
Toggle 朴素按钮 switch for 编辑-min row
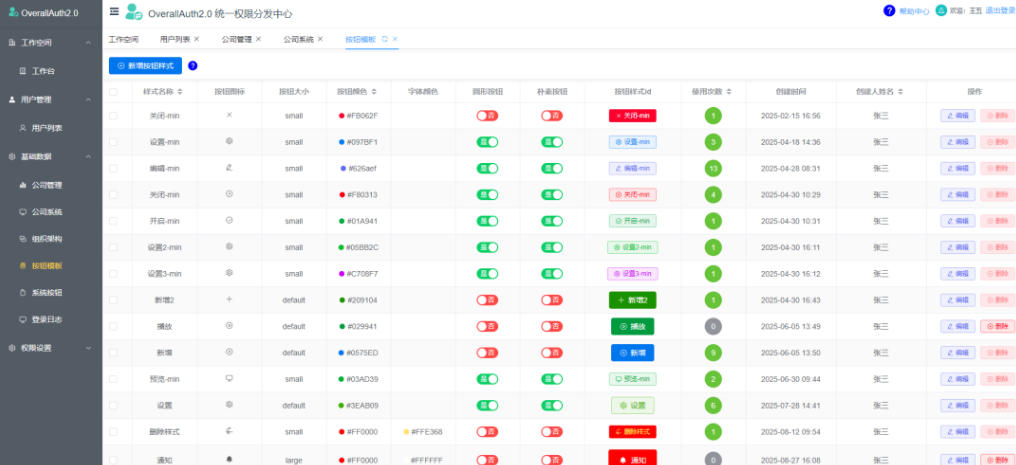(x=552, y=168)
